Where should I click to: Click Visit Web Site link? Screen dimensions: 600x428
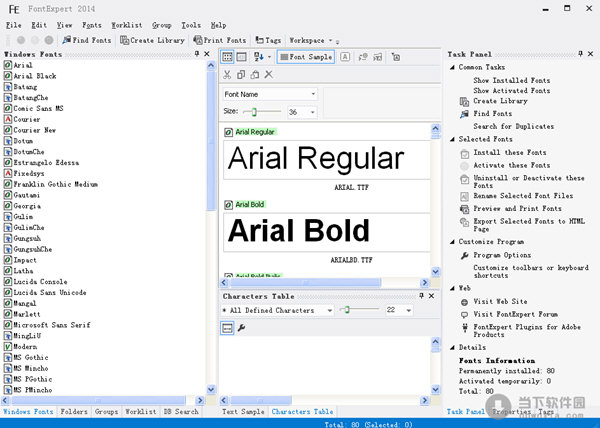coord(500,301)
